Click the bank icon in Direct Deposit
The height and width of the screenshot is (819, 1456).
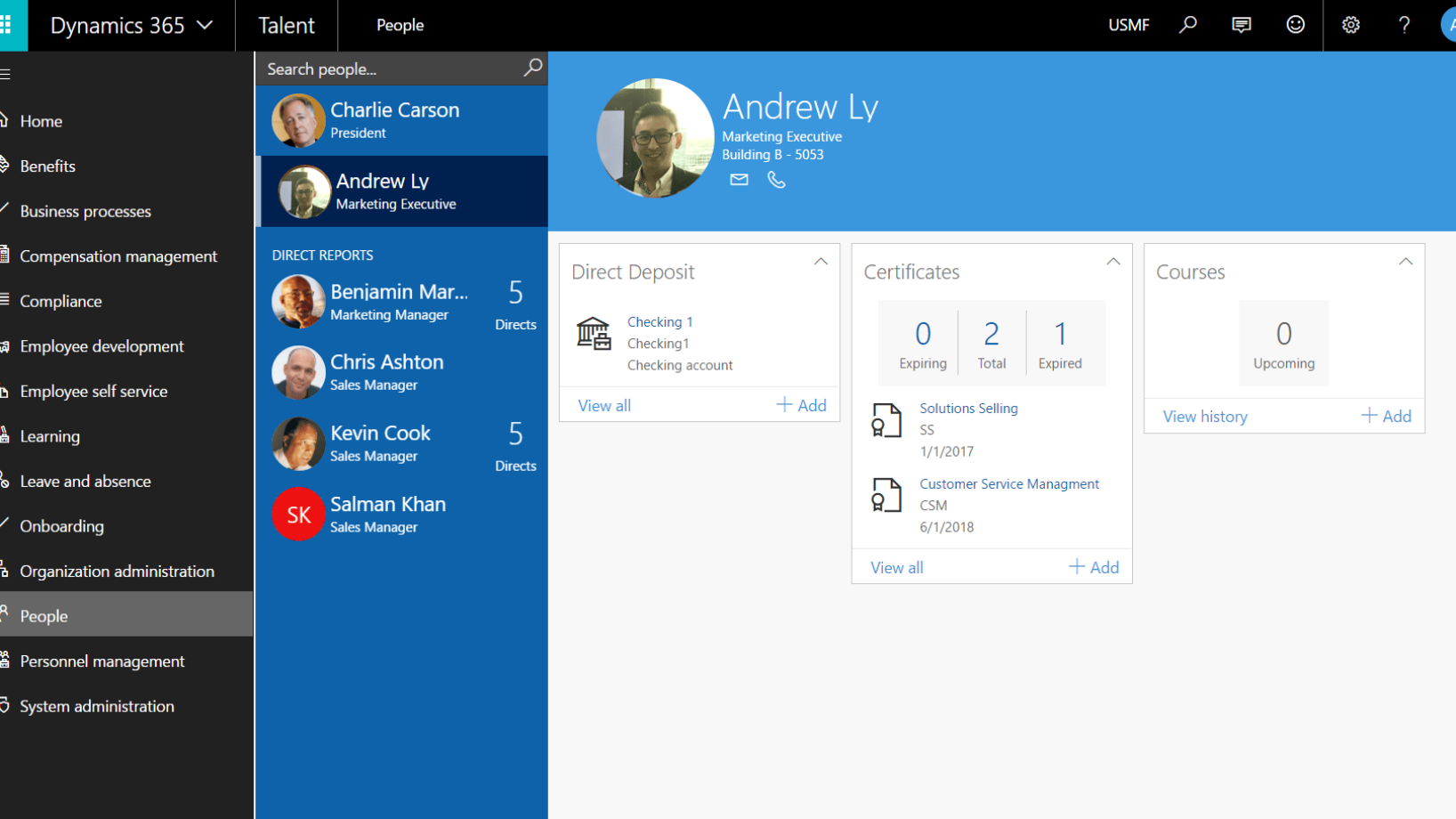pos(594,332)
